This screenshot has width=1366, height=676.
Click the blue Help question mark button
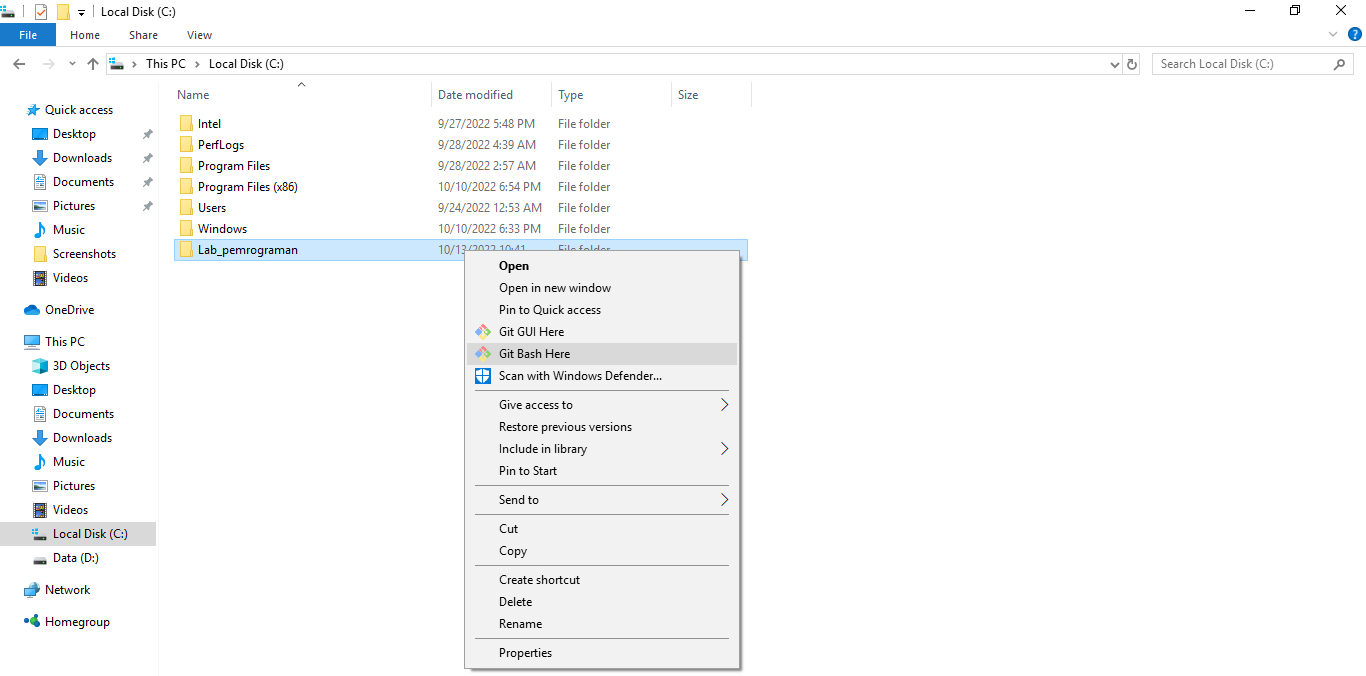pos(1357,34)
